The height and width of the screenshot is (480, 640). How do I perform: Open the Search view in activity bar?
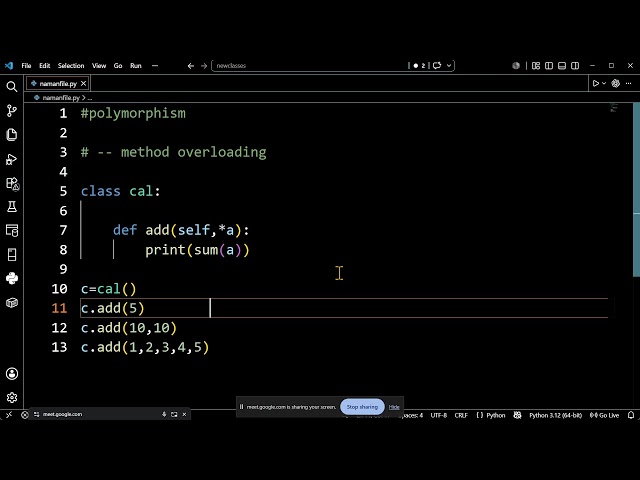tap(11, 87)
